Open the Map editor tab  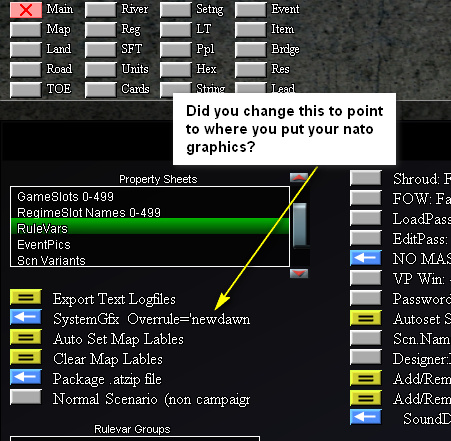pos(26,30)
